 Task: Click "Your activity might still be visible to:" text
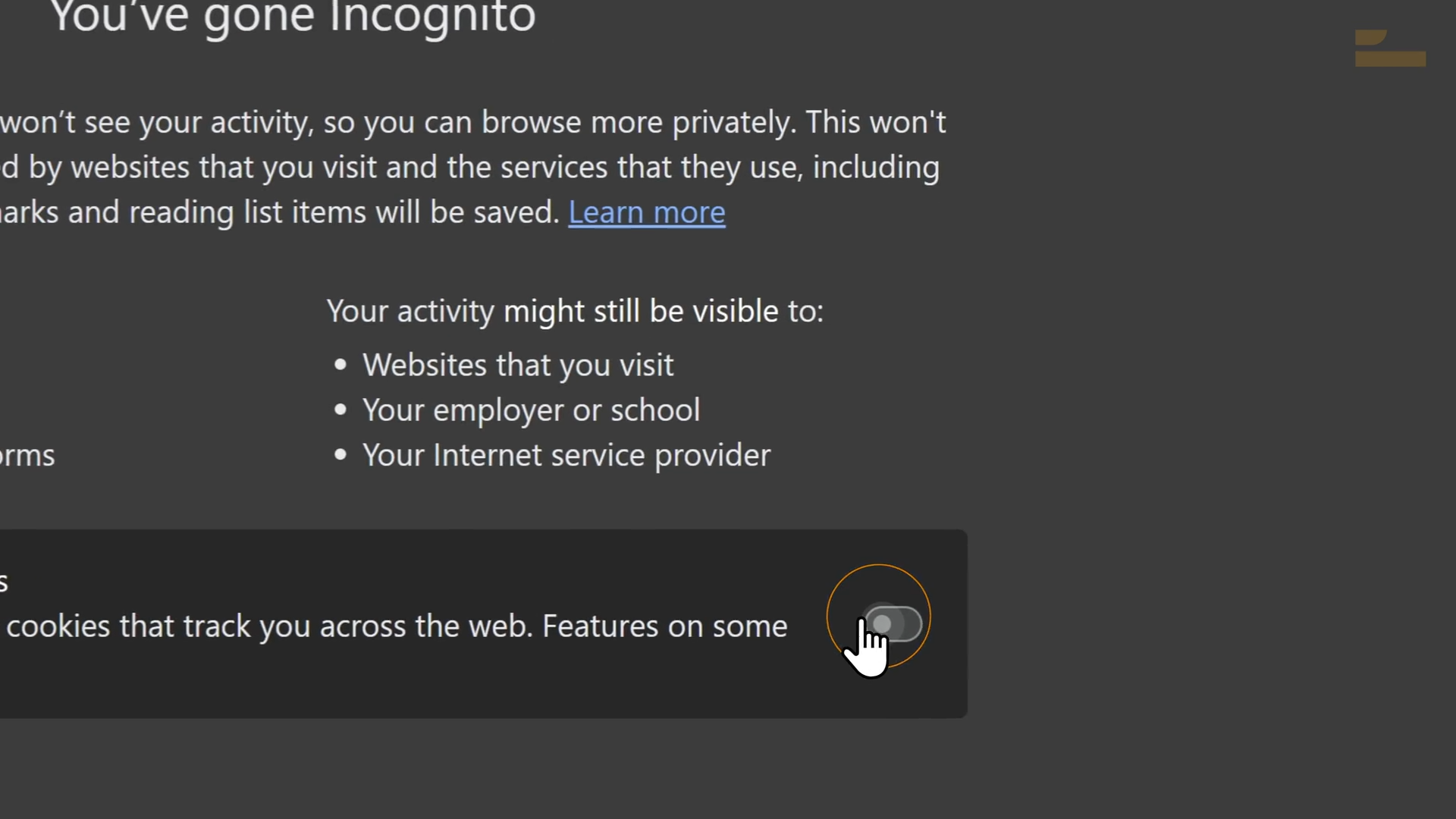(575, 311)
